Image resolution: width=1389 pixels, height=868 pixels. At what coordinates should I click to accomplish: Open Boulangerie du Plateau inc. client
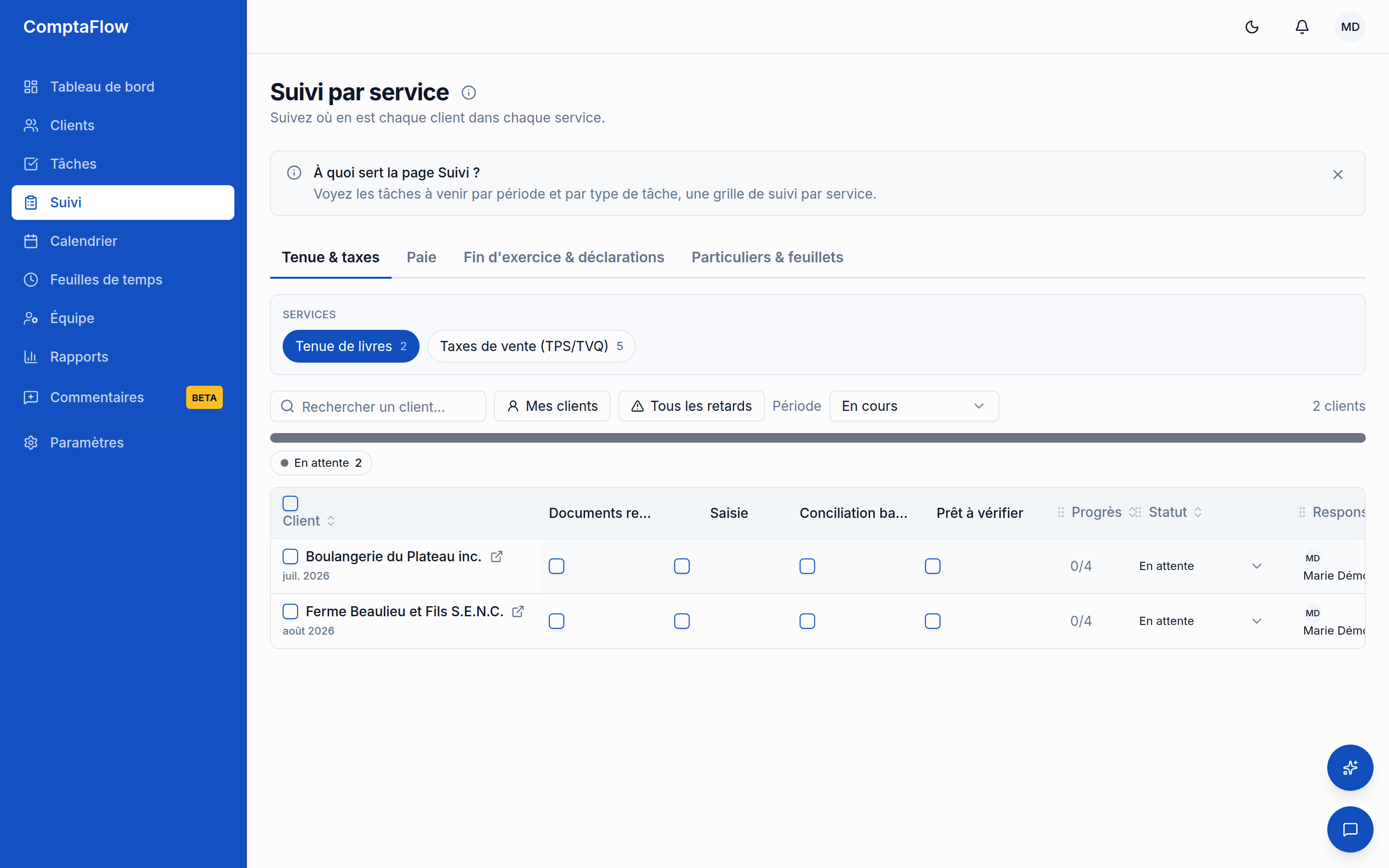pos(394,556)
